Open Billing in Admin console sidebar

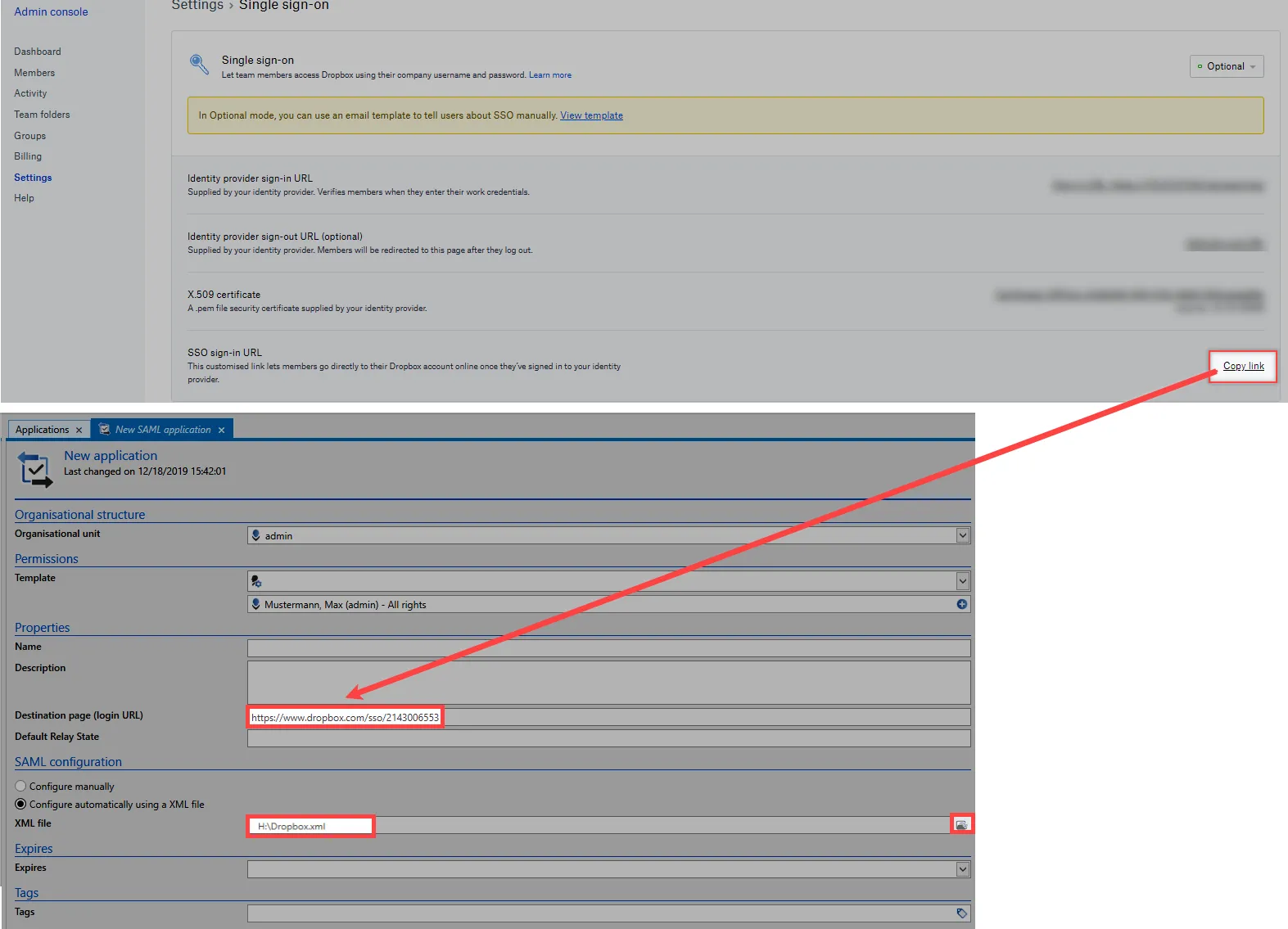(x=28, y=156)
